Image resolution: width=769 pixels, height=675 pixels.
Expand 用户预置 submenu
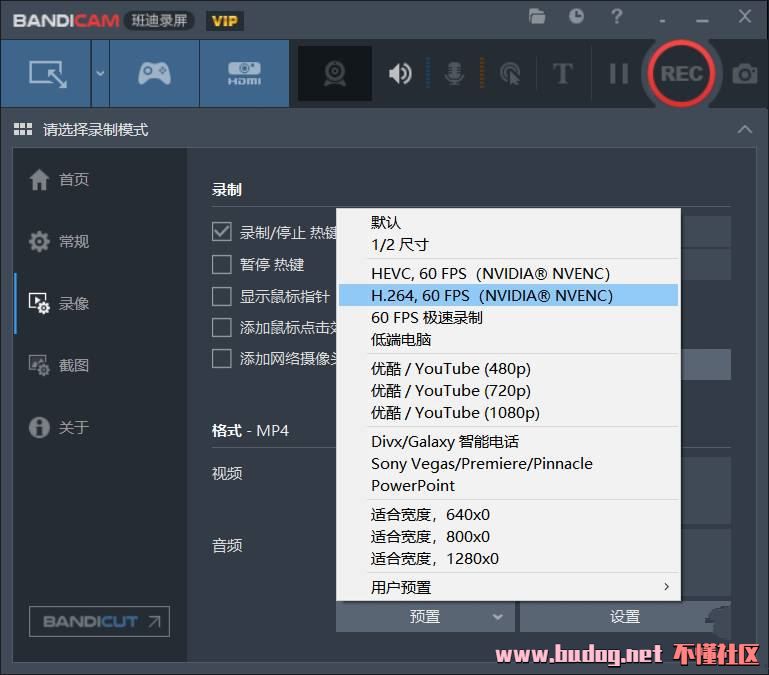[508, 587]
